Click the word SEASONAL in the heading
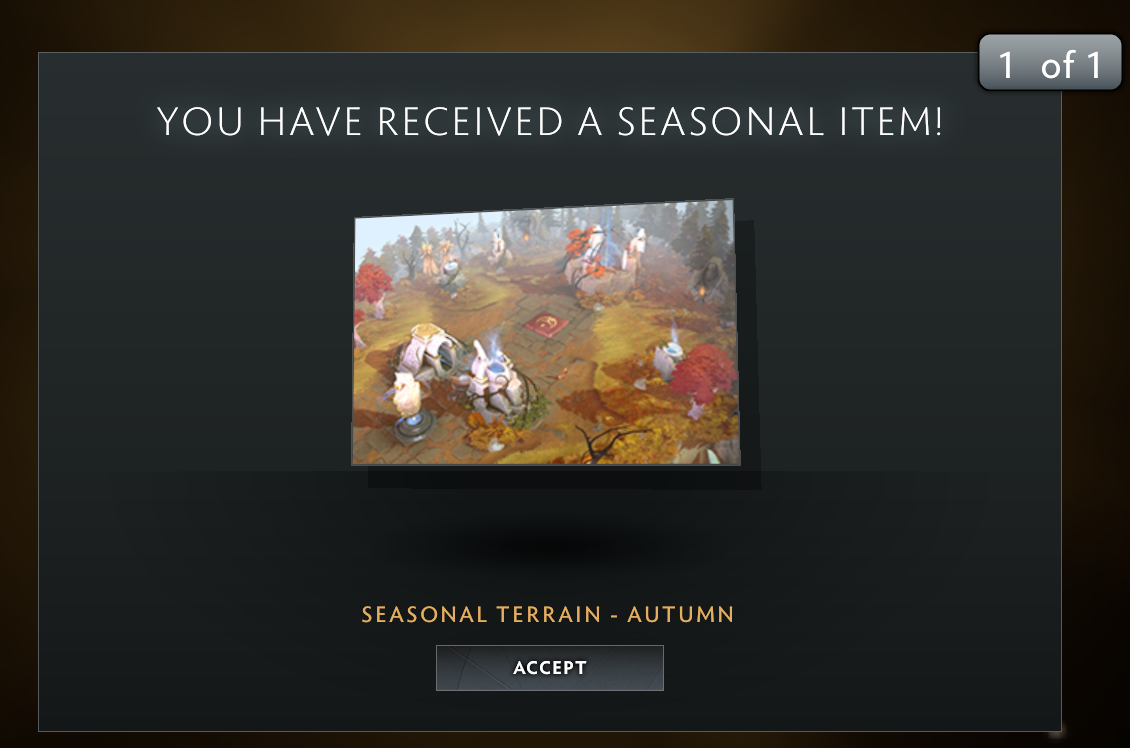The height and width of the screenshot is (748, 1130). pyautogui.click(x=720, y=121)
